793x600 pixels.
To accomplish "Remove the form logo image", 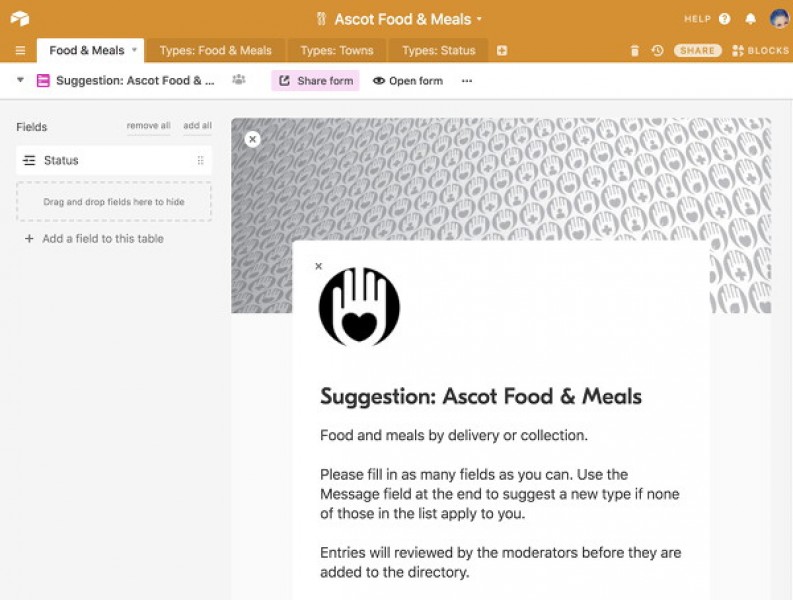I will [x=319, y=266].
